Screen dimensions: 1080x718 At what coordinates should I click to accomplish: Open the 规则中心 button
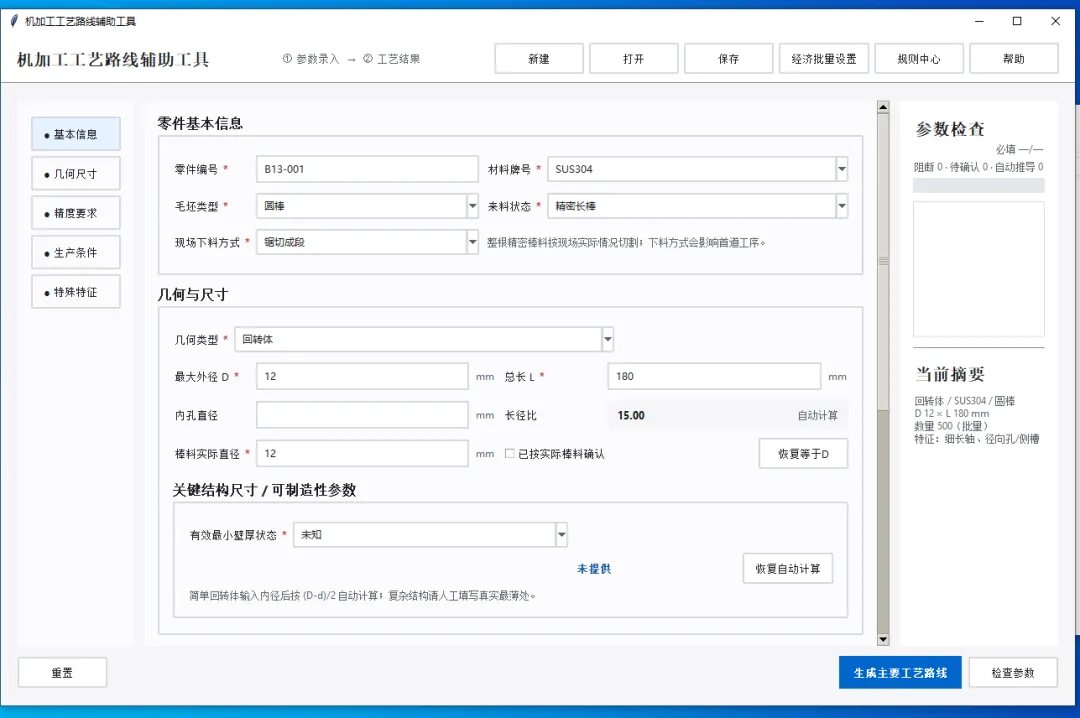point(918,59)
